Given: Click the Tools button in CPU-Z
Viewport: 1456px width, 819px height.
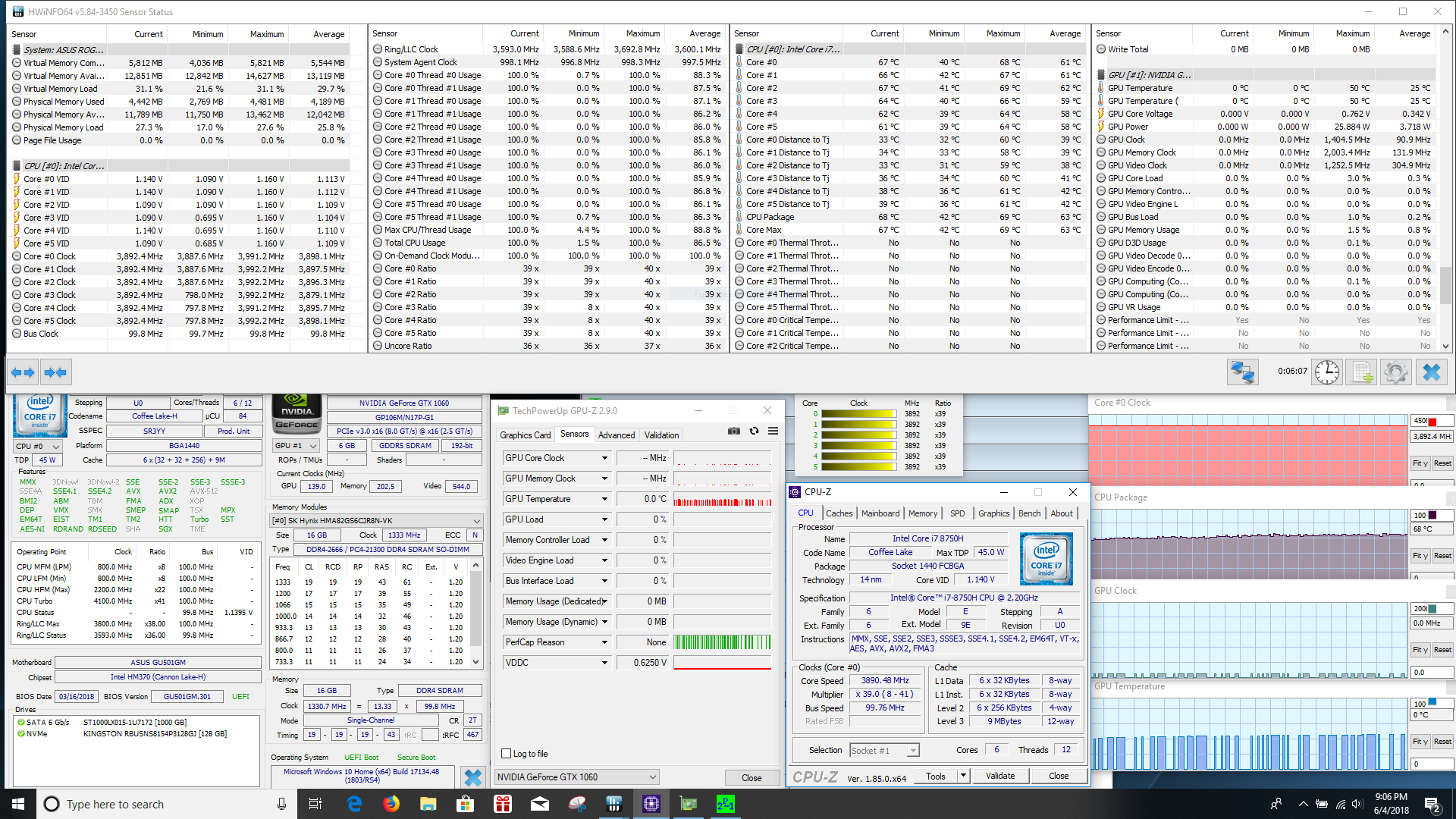Looking at the screenshot, I should click(935, 776).
